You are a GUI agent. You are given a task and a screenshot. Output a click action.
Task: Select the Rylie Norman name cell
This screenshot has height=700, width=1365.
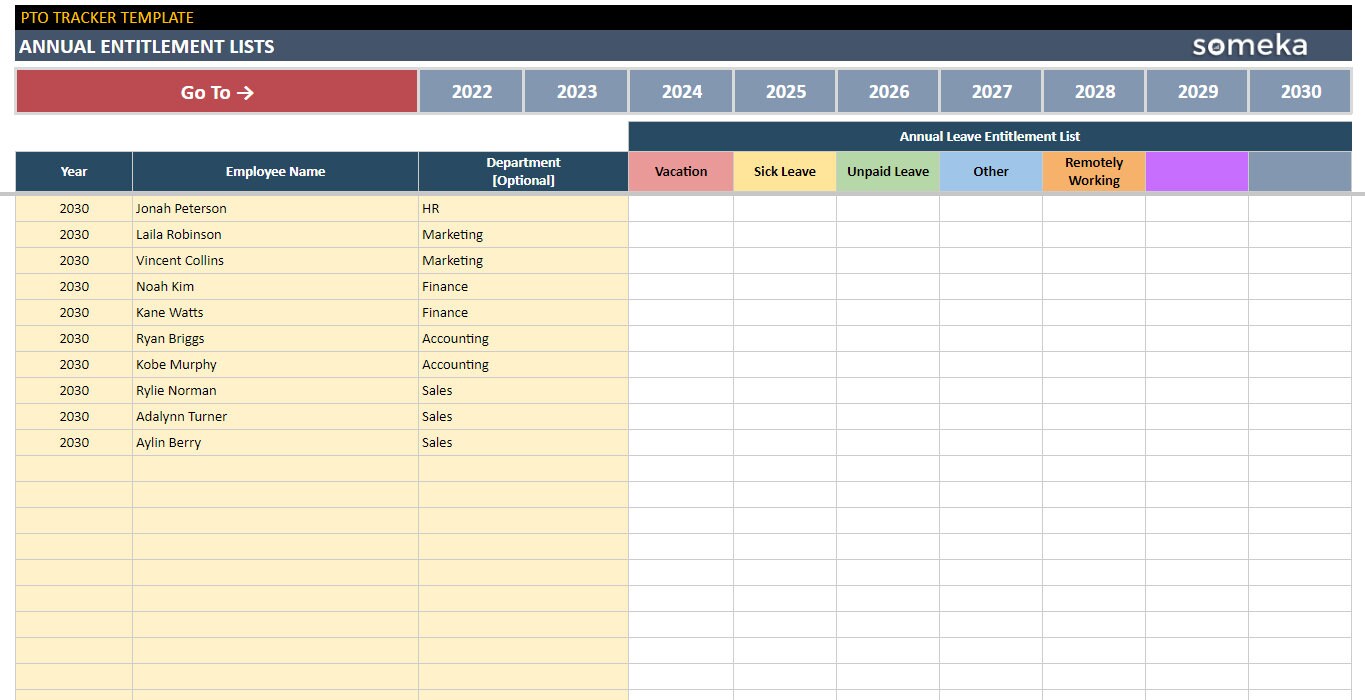point(275,390)
